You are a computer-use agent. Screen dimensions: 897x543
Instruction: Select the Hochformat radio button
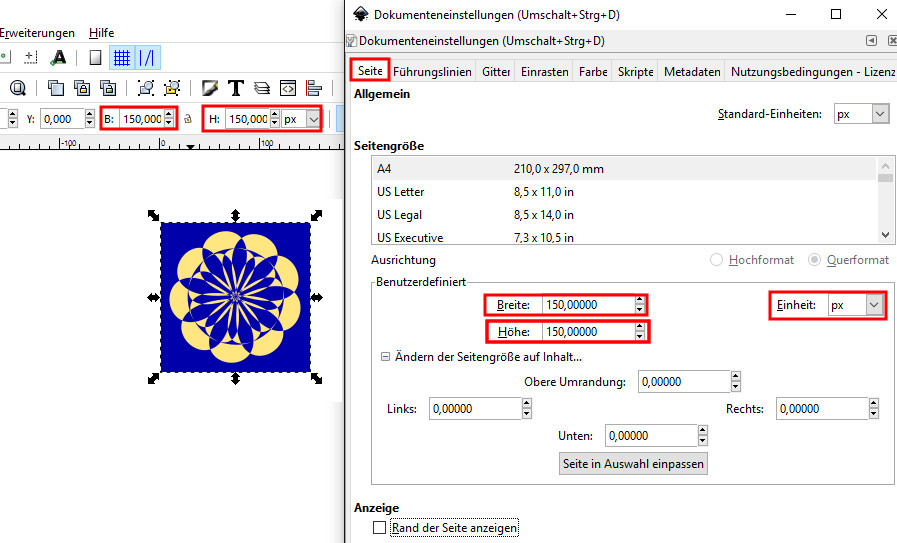(x=716, y=260)
